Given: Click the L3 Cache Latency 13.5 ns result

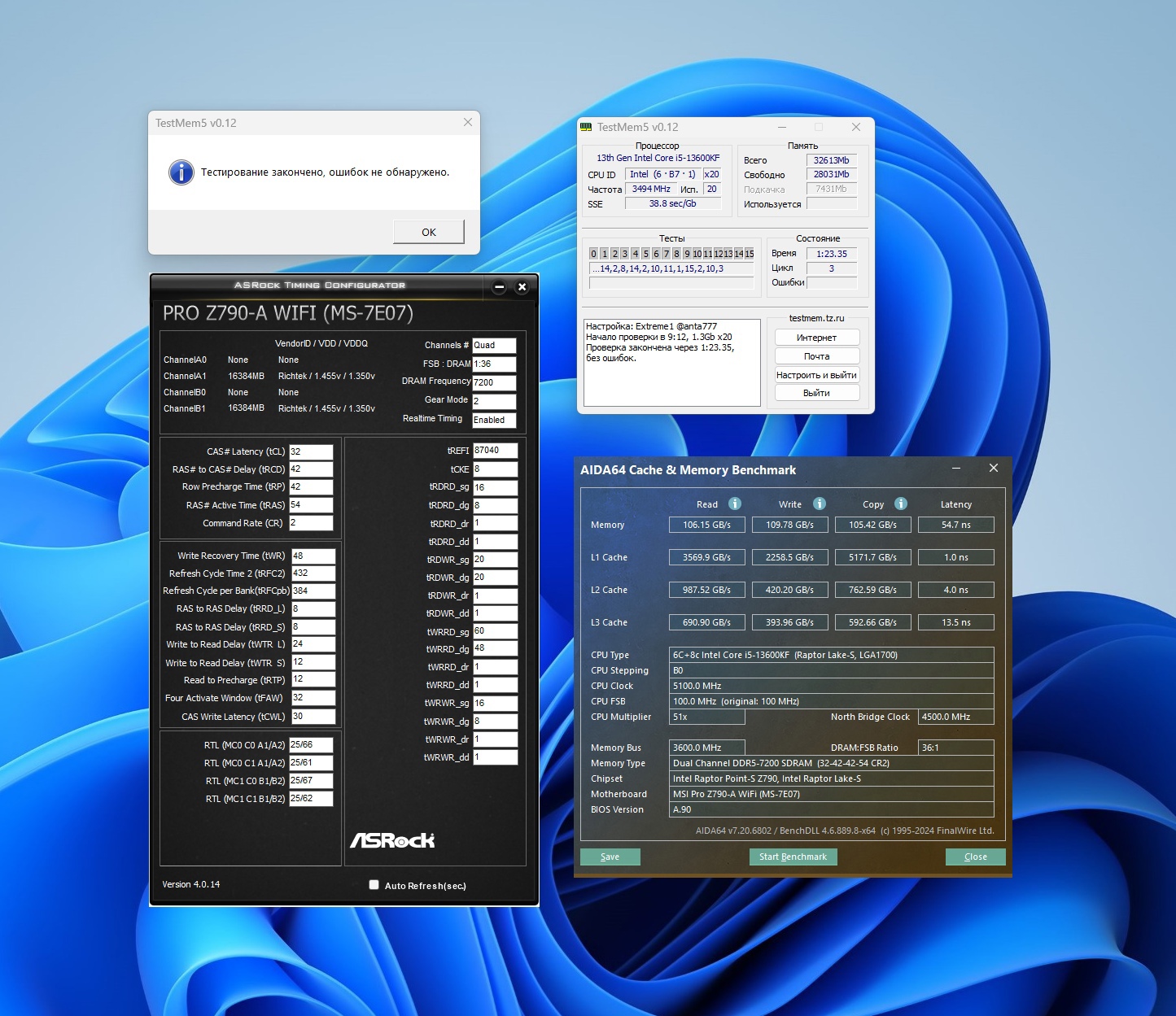Looking at the screenshot, I should [x=956, y=622].
